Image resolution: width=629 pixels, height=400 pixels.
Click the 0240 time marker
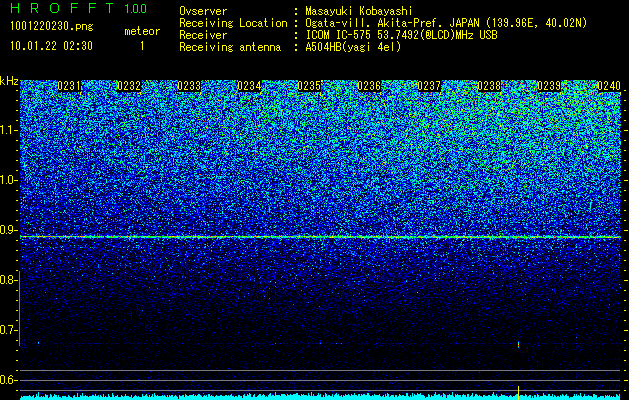(x=609, y=86)
